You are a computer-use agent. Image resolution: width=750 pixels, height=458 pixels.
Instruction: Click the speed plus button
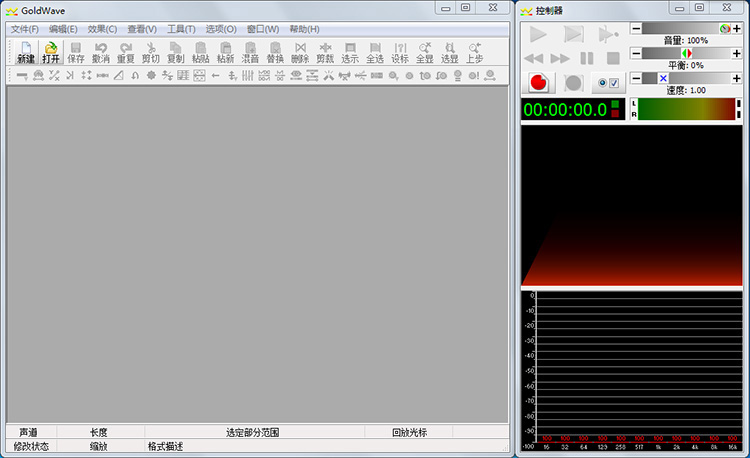click(737, 78)
